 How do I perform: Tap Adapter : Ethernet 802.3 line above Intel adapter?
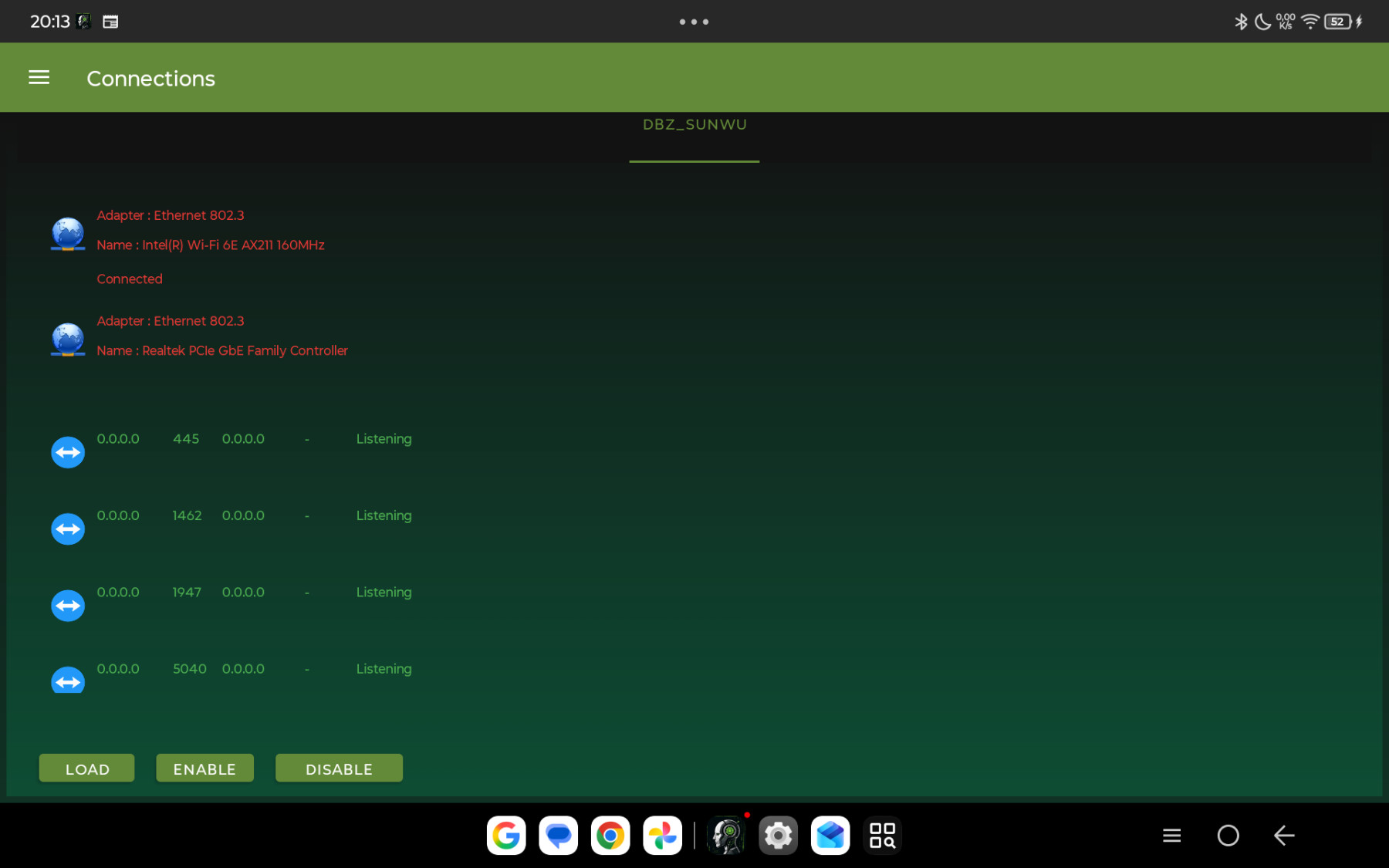tap(171, 216)
